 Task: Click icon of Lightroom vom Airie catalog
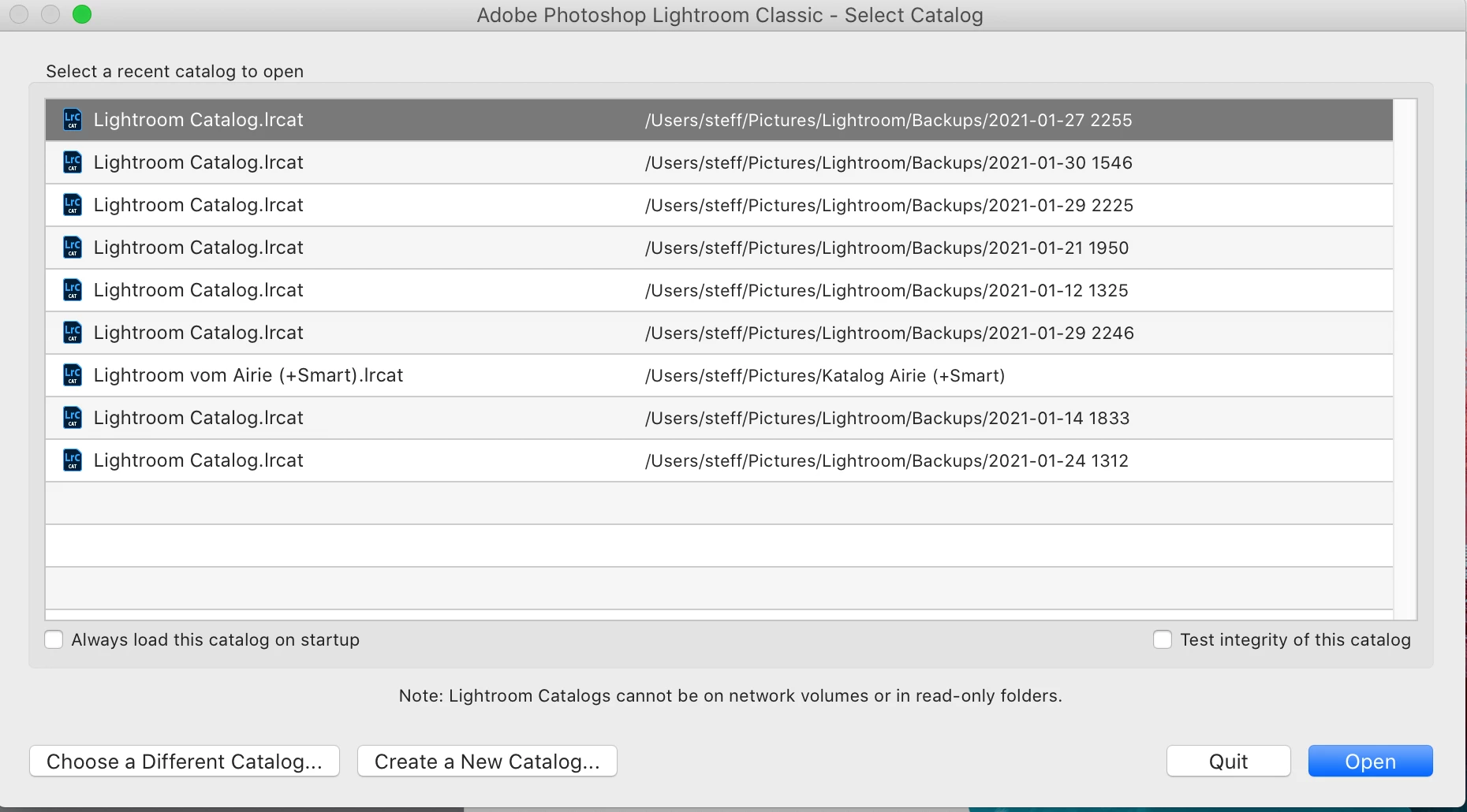pos(73,375)
